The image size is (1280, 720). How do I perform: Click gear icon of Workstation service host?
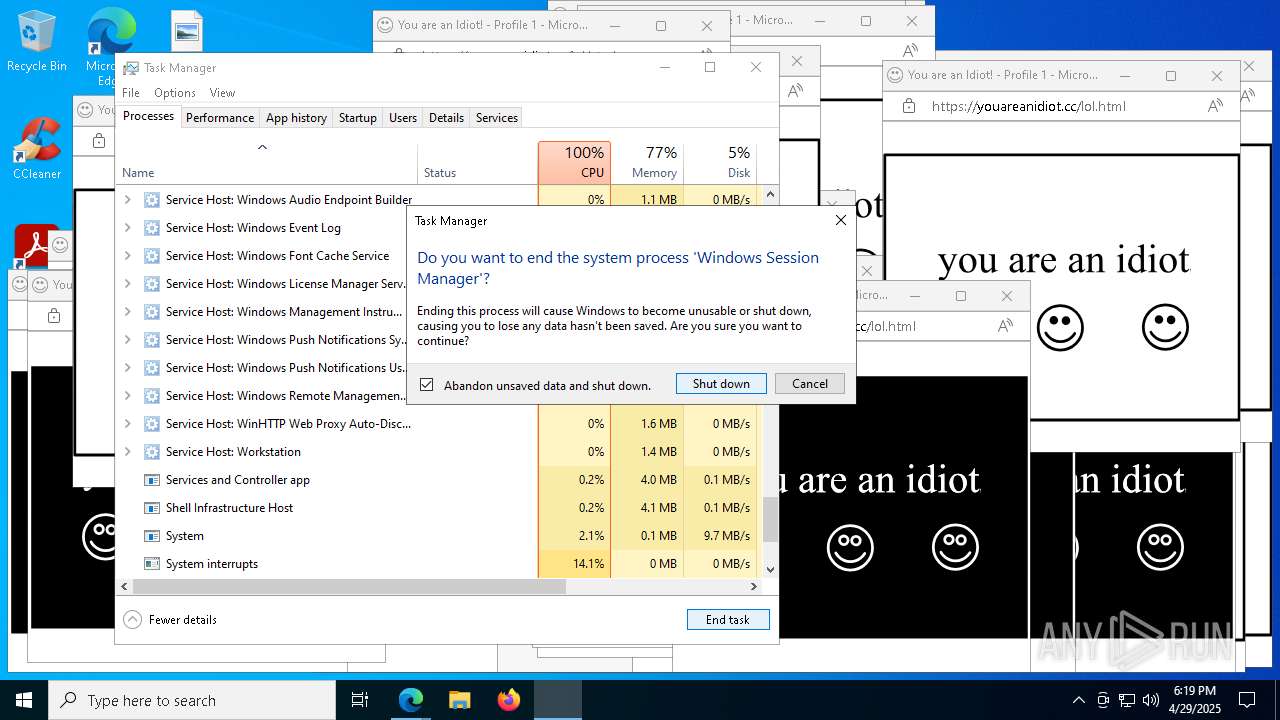[x=152, y=452]
